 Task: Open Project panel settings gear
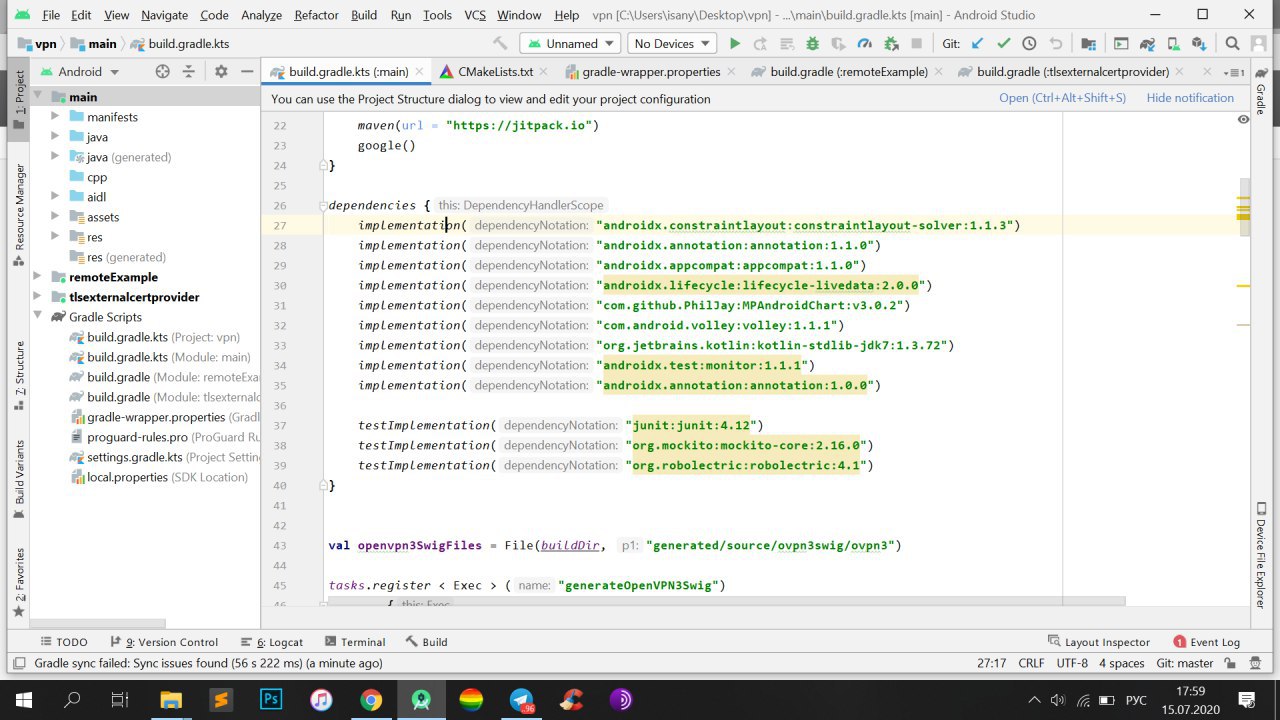pyautogui.click(x=221, y=72)
